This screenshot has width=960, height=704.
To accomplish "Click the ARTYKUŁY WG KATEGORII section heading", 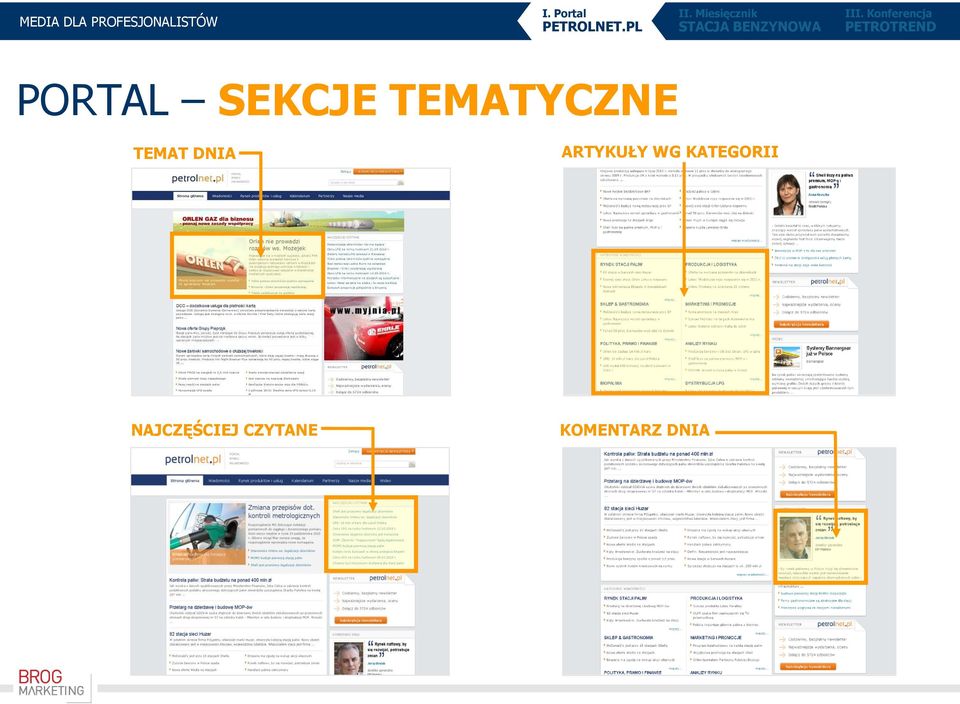I will pyautogui.click(x=670, y=152).
